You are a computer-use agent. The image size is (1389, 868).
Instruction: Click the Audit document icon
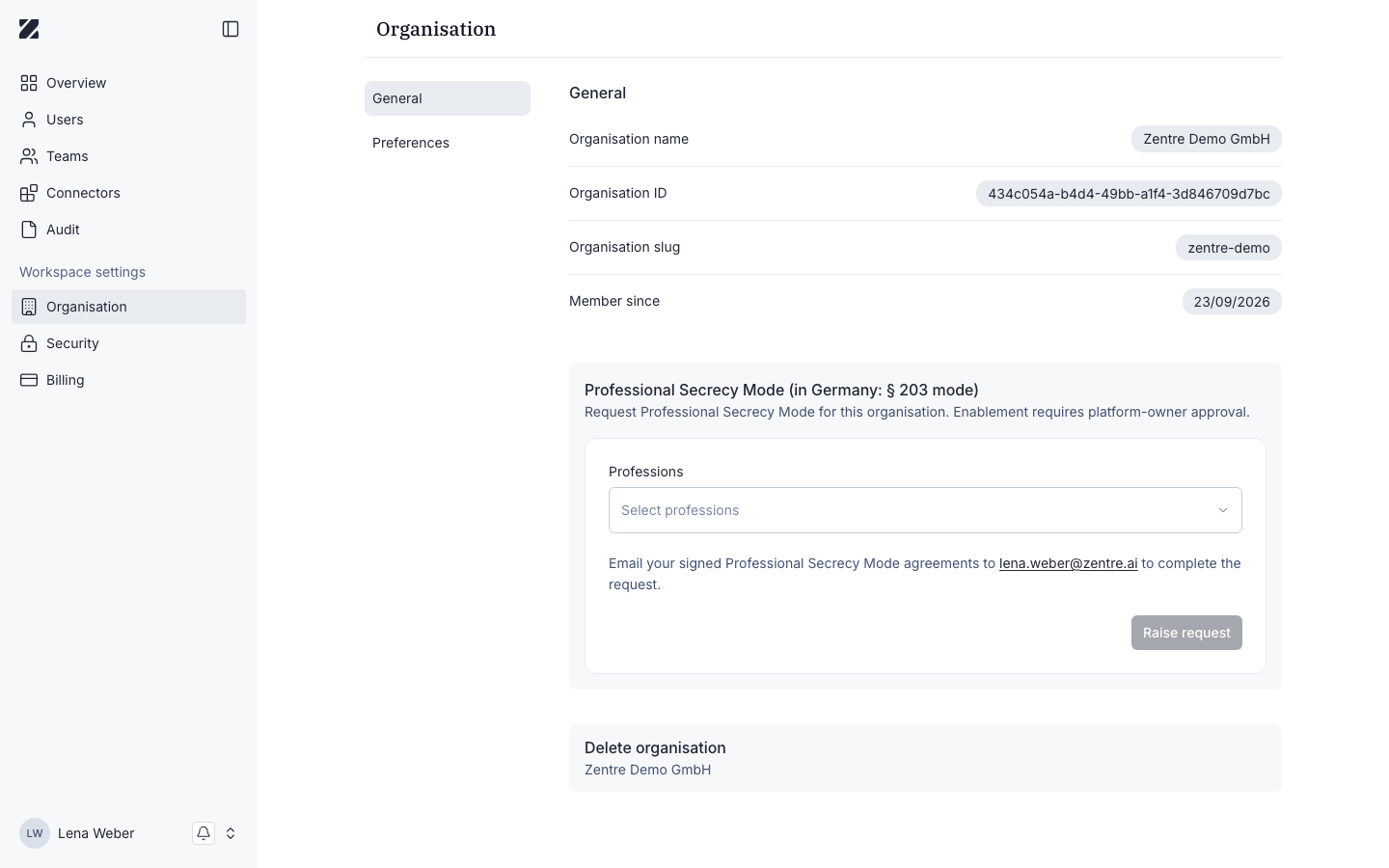[29, 230]
